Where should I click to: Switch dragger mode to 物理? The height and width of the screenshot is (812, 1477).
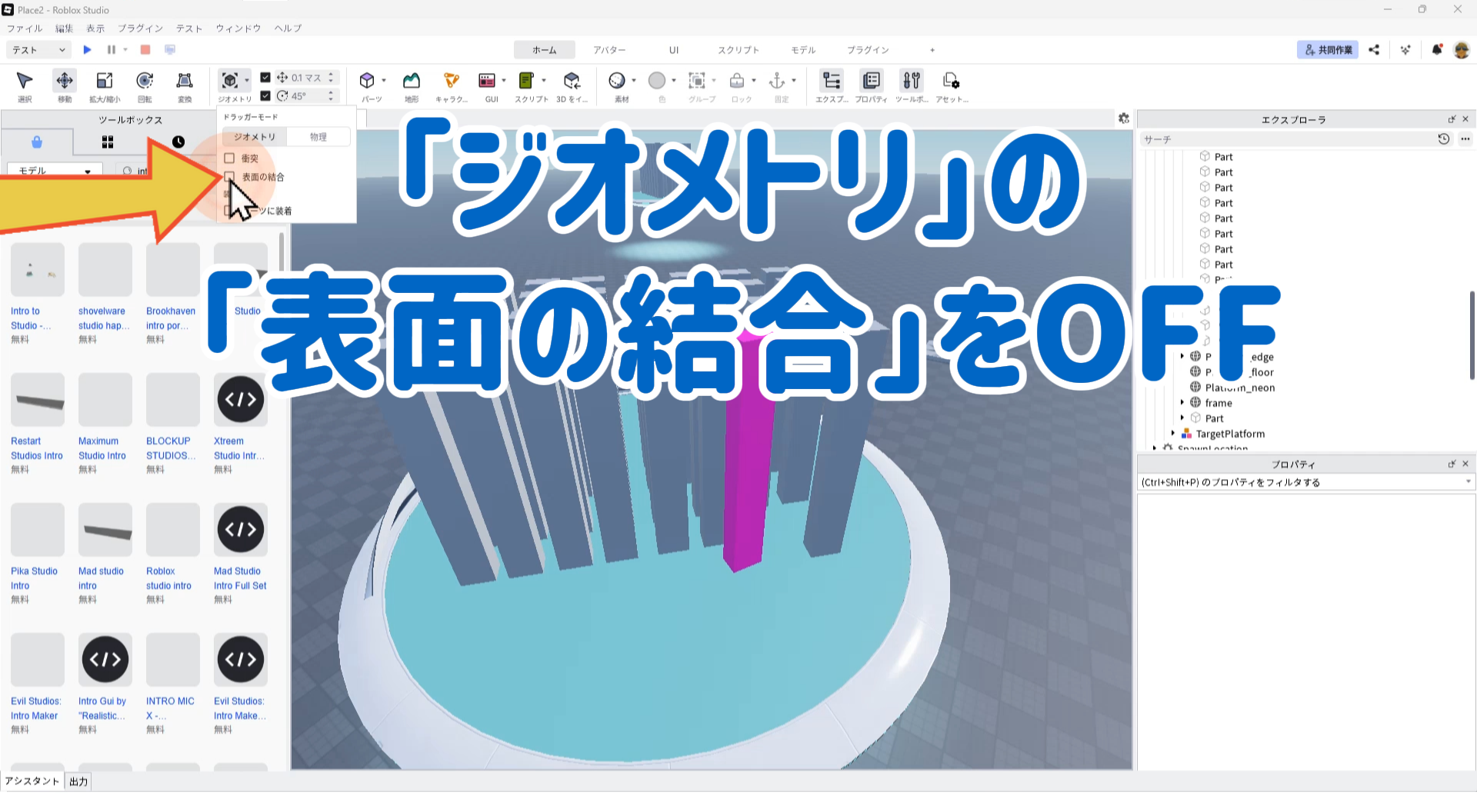[x=318, y=137]
